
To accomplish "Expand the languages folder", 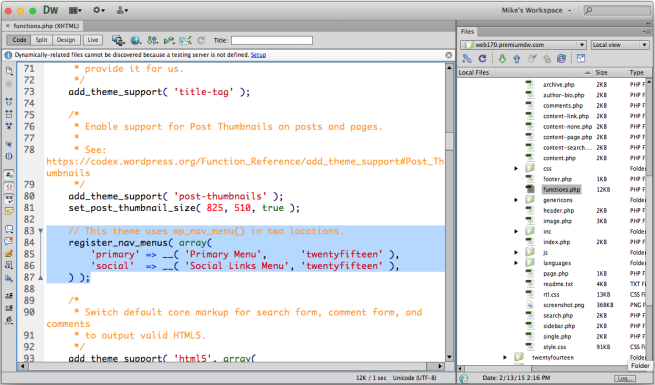I will click(516, 263).
